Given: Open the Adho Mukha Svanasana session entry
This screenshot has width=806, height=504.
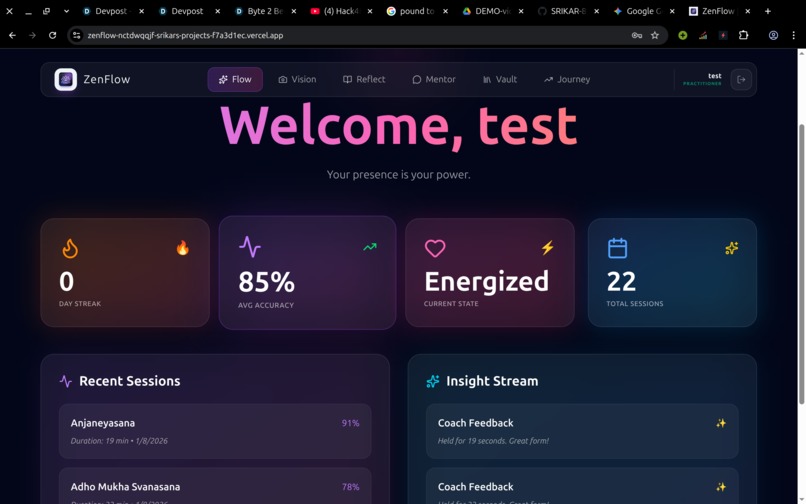Looking at the screenshot, I should pos(215,486).
